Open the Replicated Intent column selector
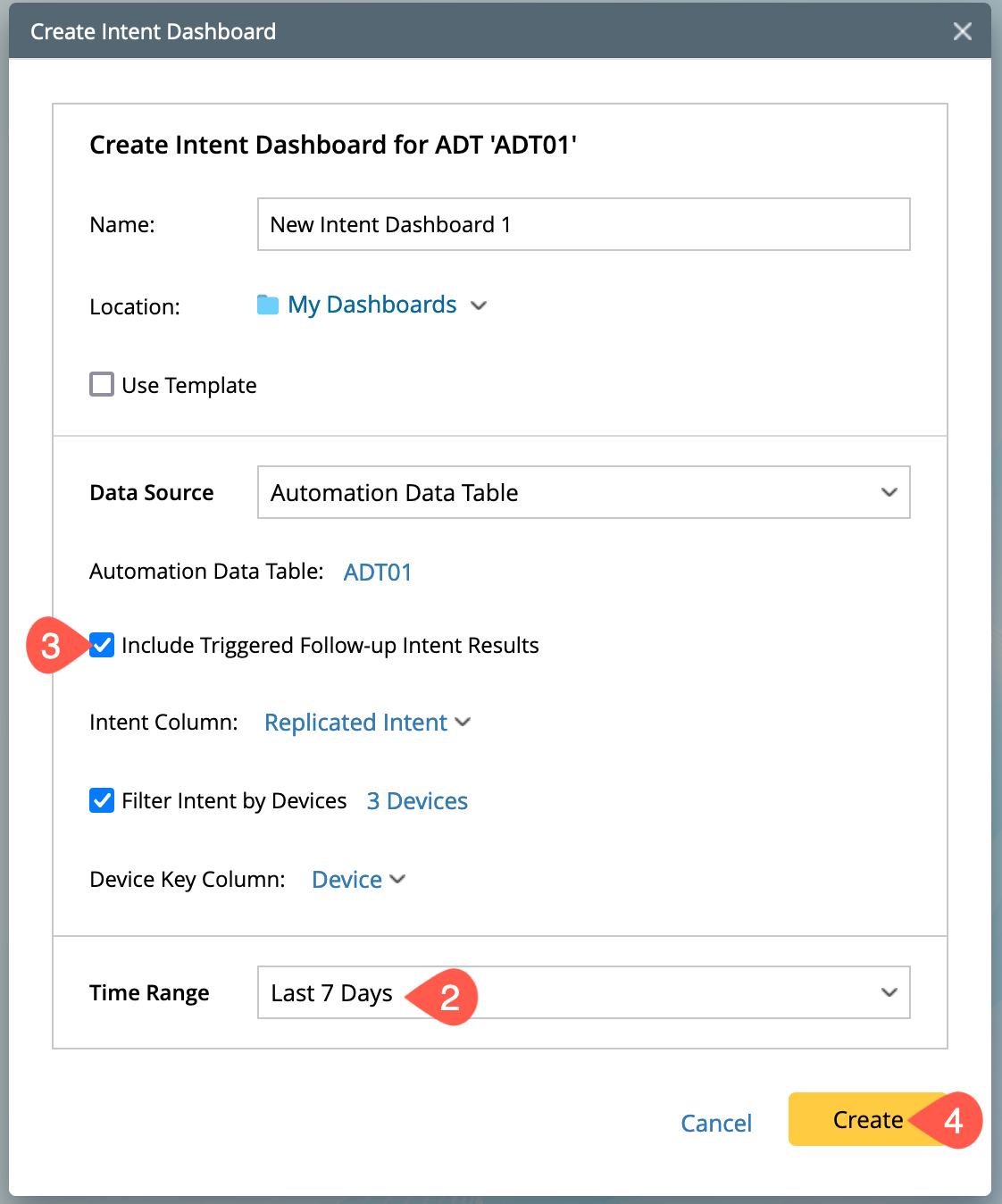Viewport: 1002px width, 1204px height. tap(355, 723)
